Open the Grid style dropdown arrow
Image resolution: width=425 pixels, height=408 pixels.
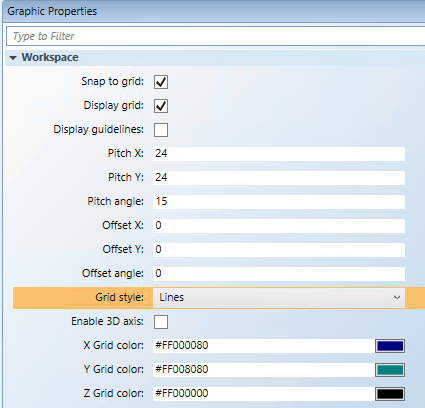tap(397, 297)
